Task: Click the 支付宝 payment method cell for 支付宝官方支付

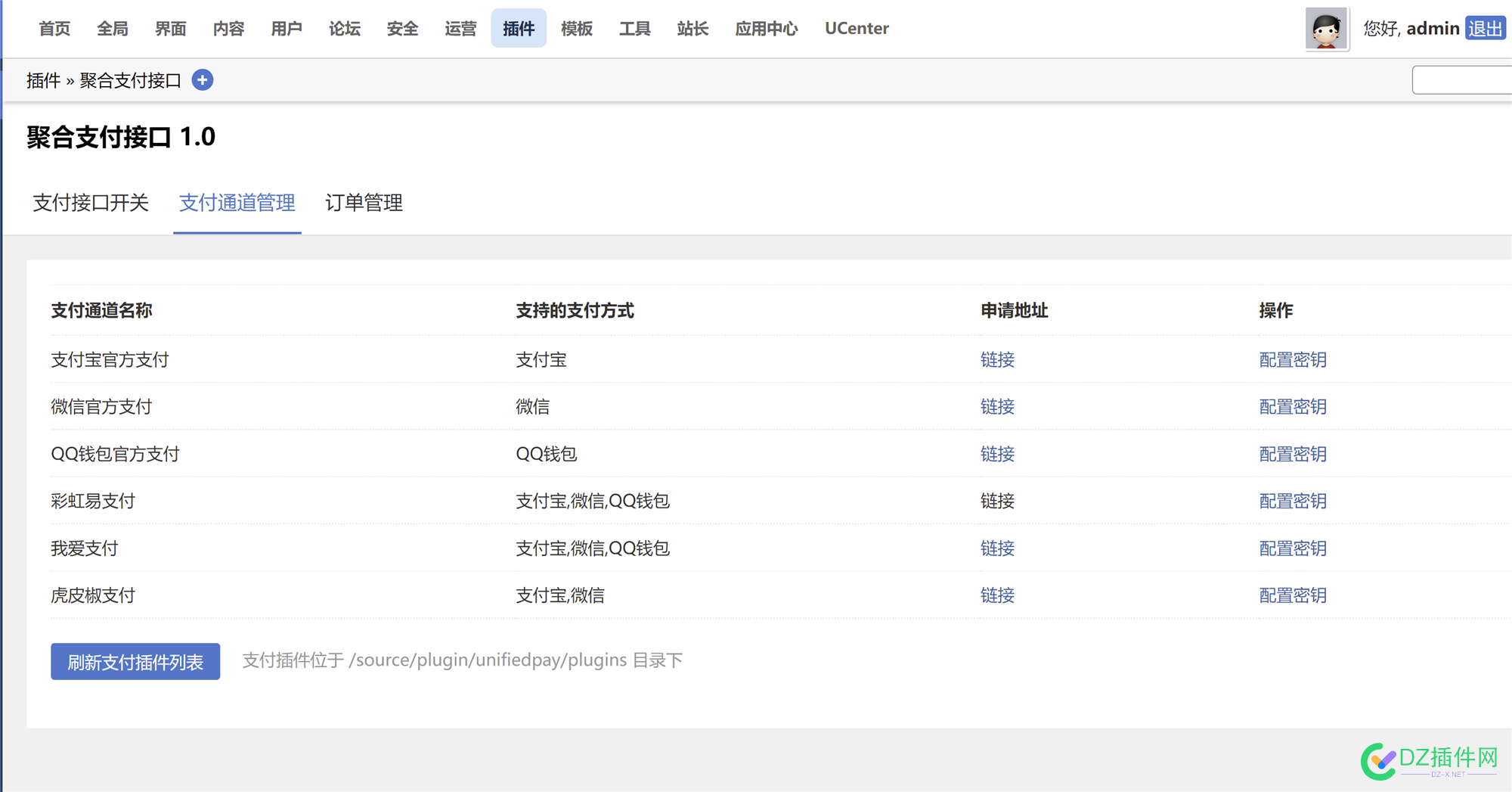Action: 541,360
